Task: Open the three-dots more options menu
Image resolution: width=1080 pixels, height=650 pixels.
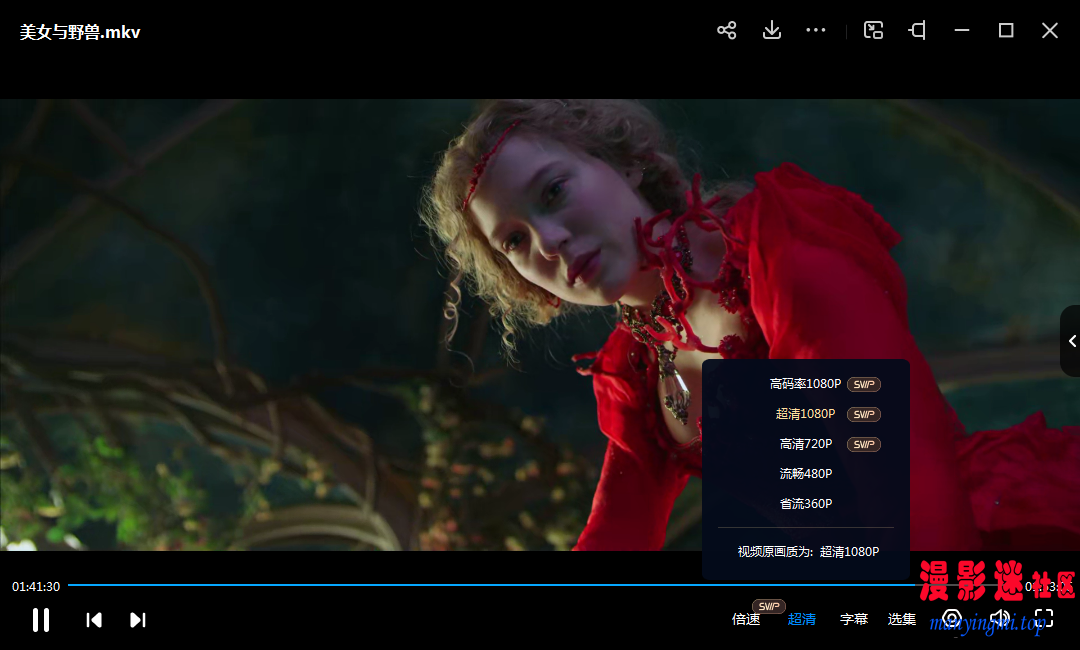Action: click(816, 30)
